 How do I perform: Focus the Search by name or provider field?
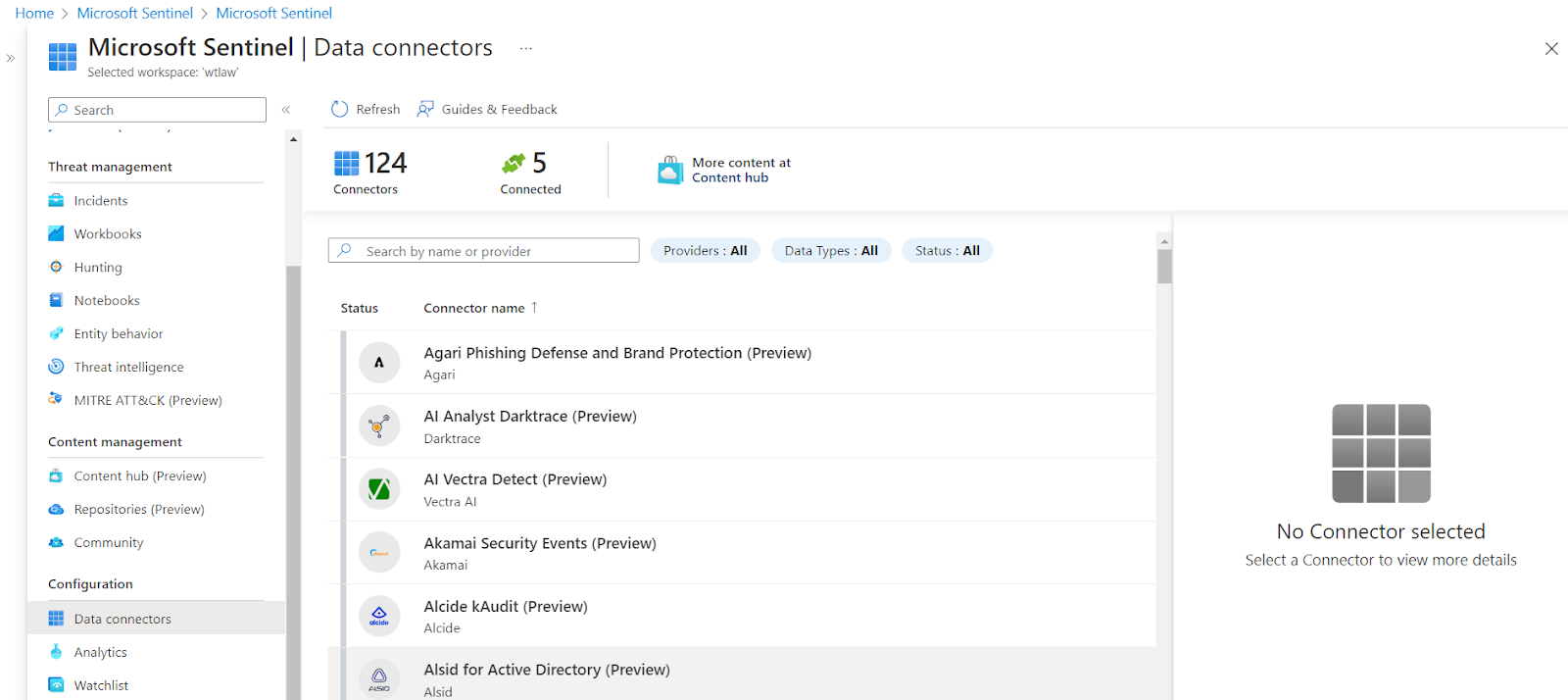[496, 251]
